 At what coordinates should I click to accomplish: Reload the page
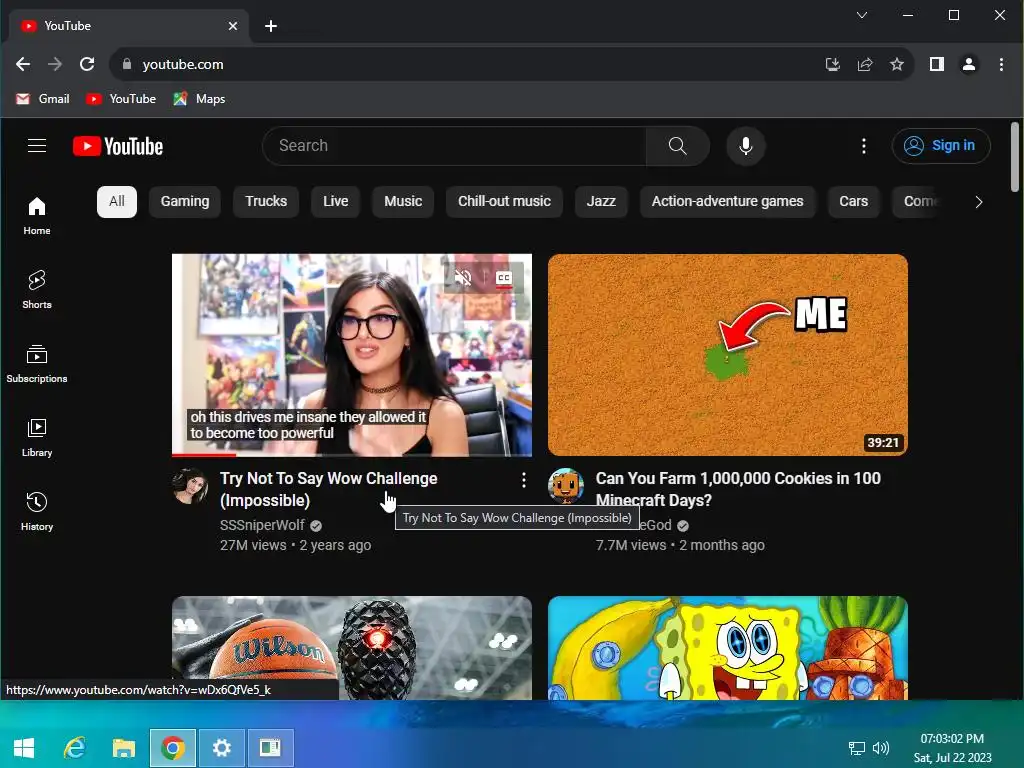(87, 64)
